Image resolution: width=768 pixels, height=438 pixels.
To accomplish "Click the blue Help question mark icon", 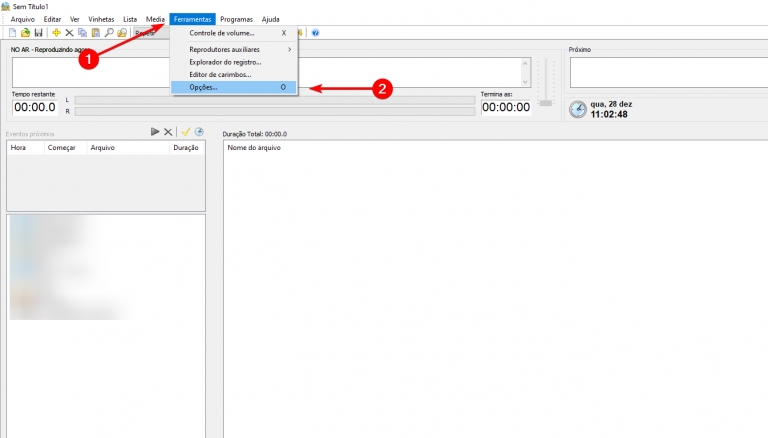I will 316,33.
